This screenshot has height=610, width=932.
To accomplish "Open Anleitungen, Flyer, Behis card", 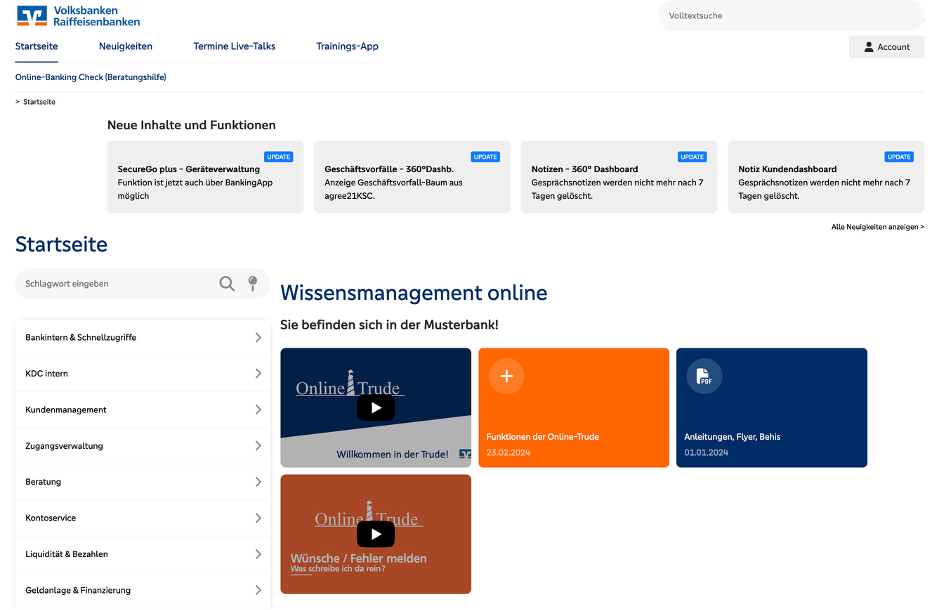I will 772,408.
